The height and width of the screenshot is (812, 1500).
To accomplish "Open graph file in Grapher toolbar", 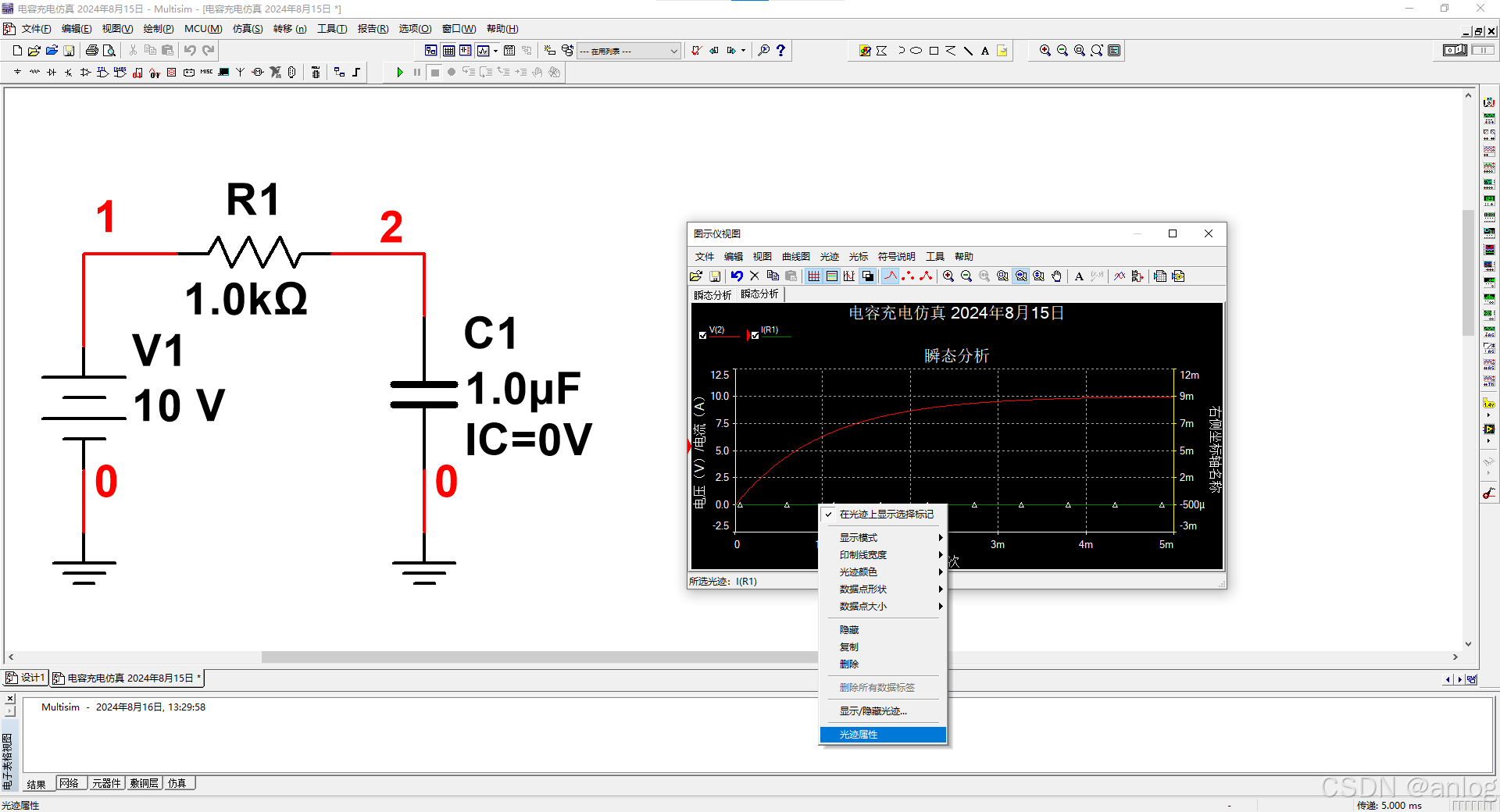I will click(x=696, y=276).
